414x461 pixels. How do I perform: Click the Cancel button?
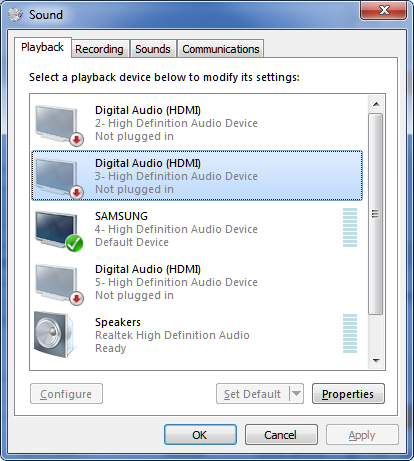tap(281, 435)
